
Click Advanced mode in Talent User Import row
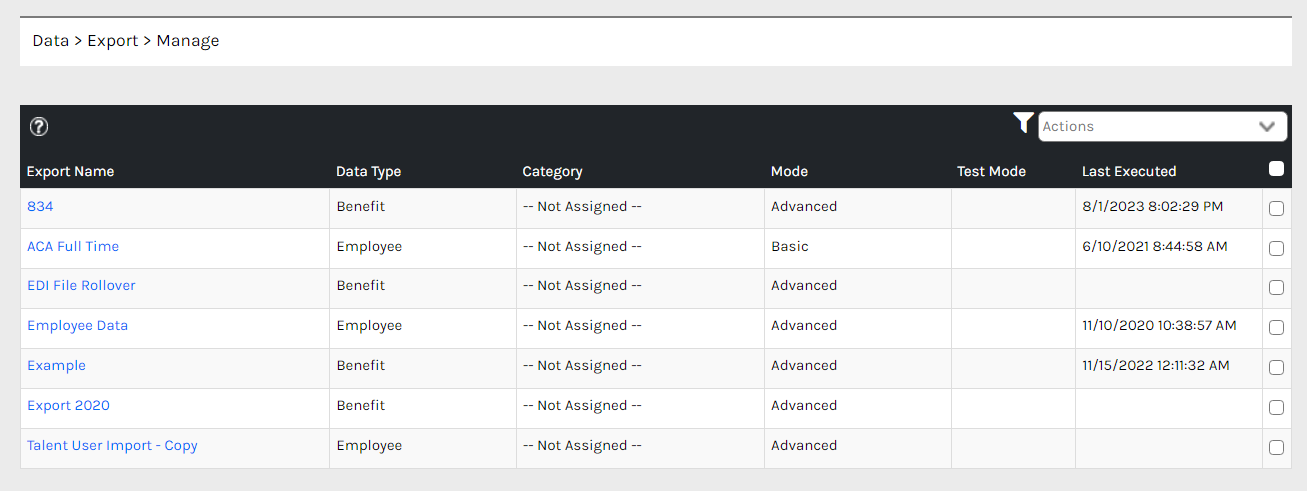click(x=804, y=445)
